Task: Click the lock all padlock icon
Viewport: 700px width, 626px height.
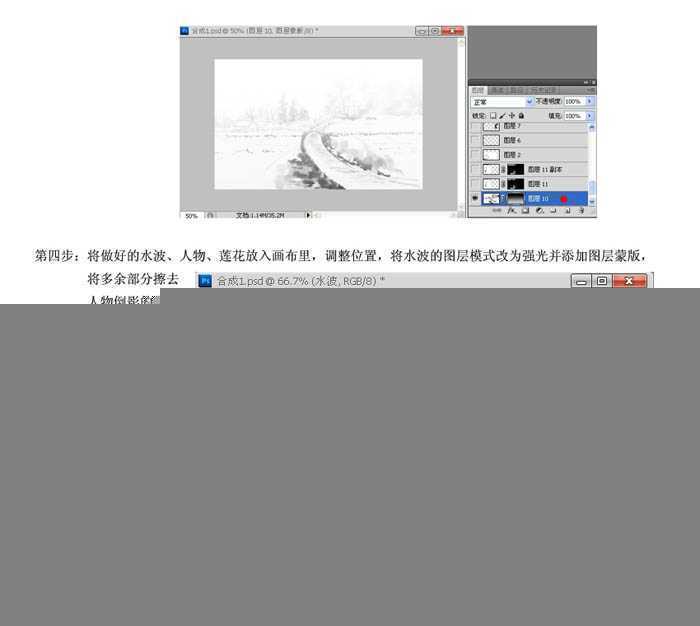Action: point(521,116)
